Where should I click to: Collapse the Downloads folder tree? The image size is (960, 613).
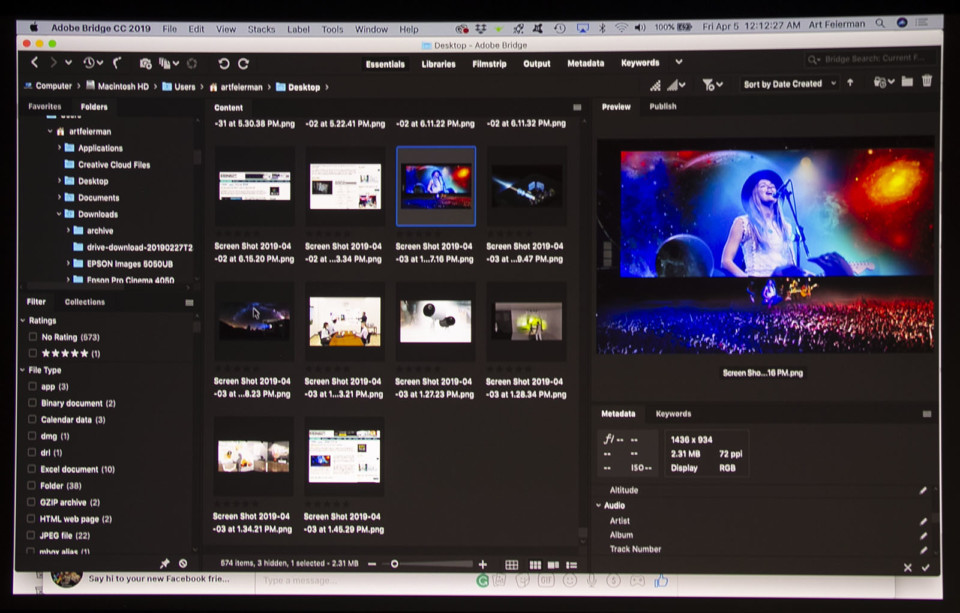pyautogui.click(x=59, y=214)
